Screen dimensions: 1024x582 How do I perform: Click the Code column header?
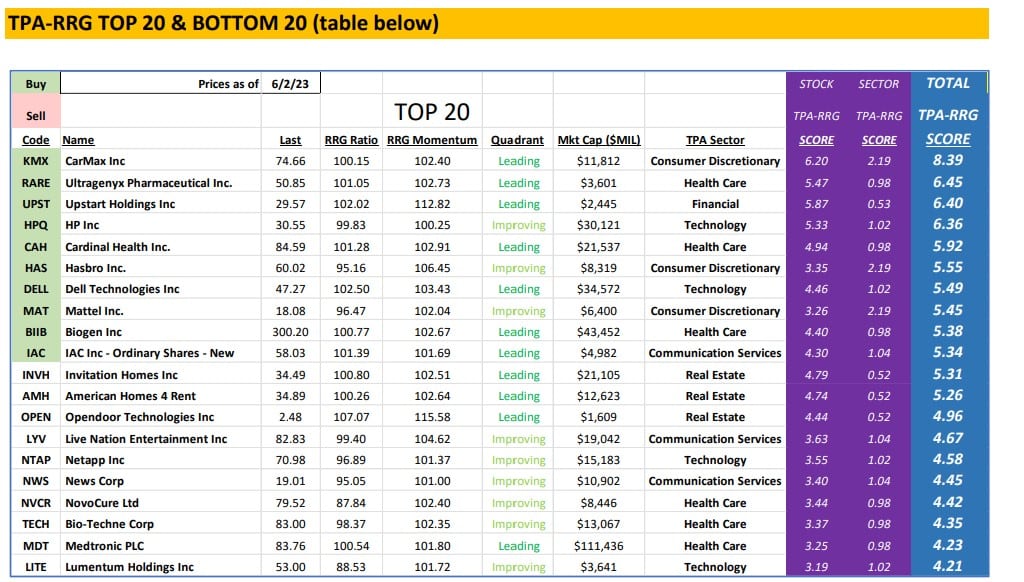coord(35,140)
